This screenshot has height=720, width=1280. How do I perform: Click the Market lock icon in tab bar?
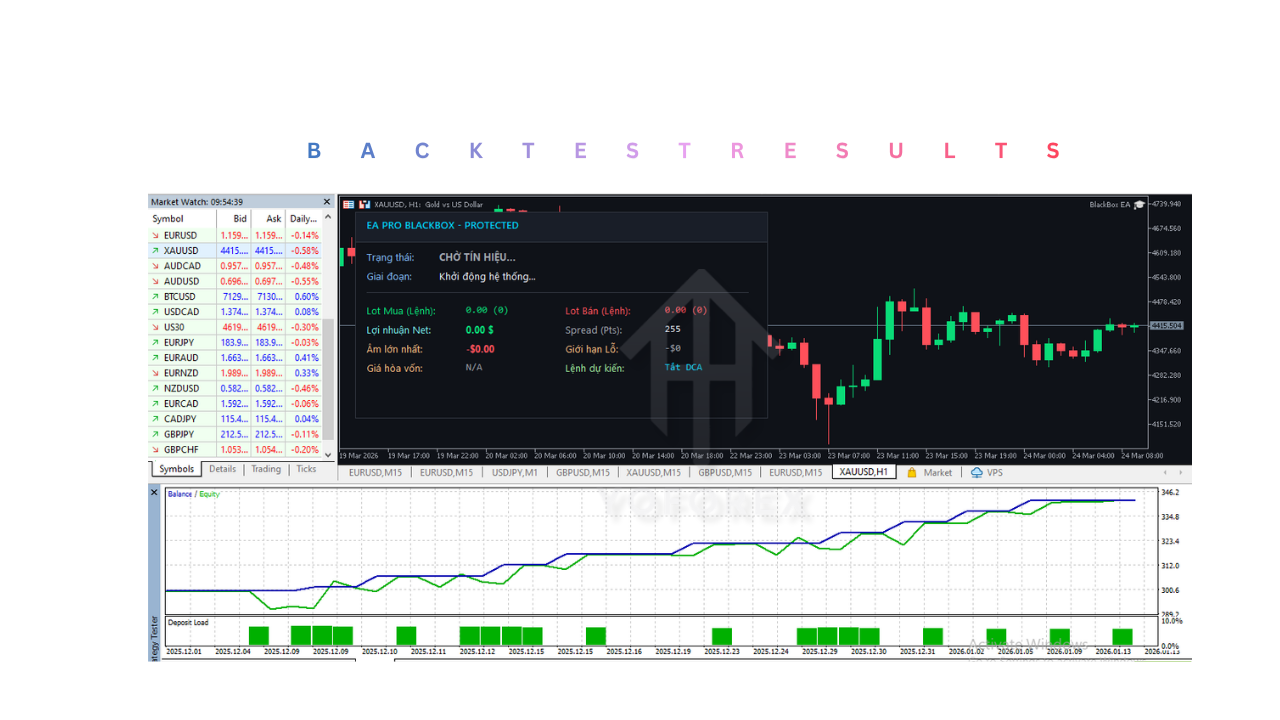tap(912, 472)
